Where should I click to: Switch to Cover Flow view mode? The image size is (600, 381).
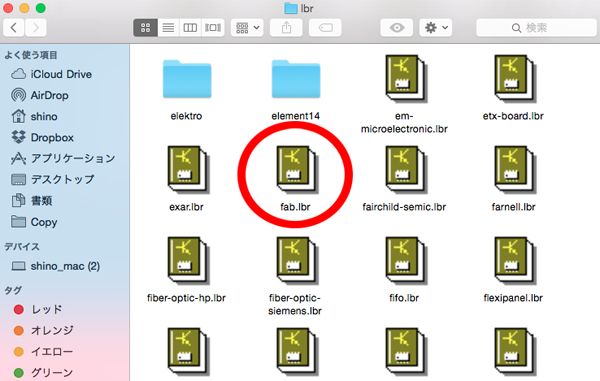[213, 28]
